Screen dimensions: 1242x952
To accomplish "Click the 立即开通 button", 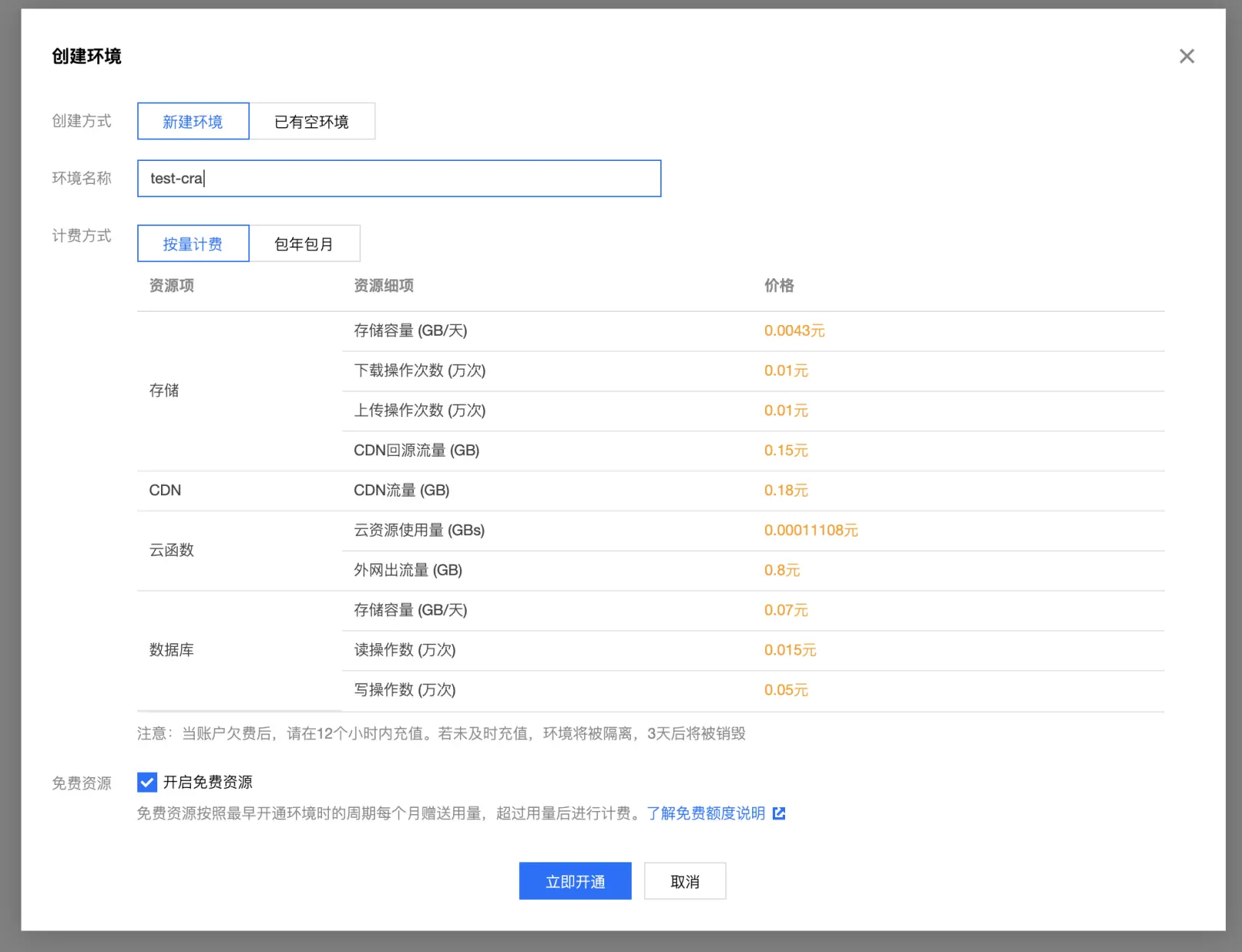I will (x=575, y=881).
